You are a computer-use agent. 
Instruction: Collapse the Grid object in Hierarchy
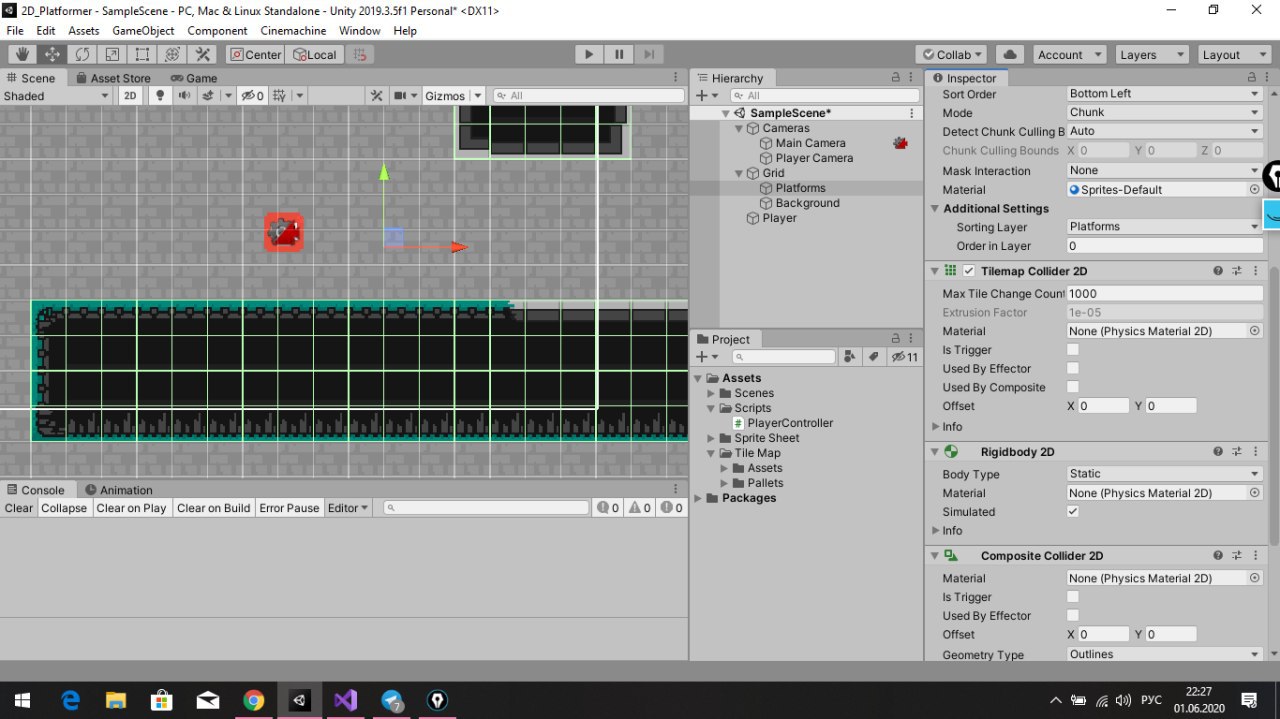(740, 173)
